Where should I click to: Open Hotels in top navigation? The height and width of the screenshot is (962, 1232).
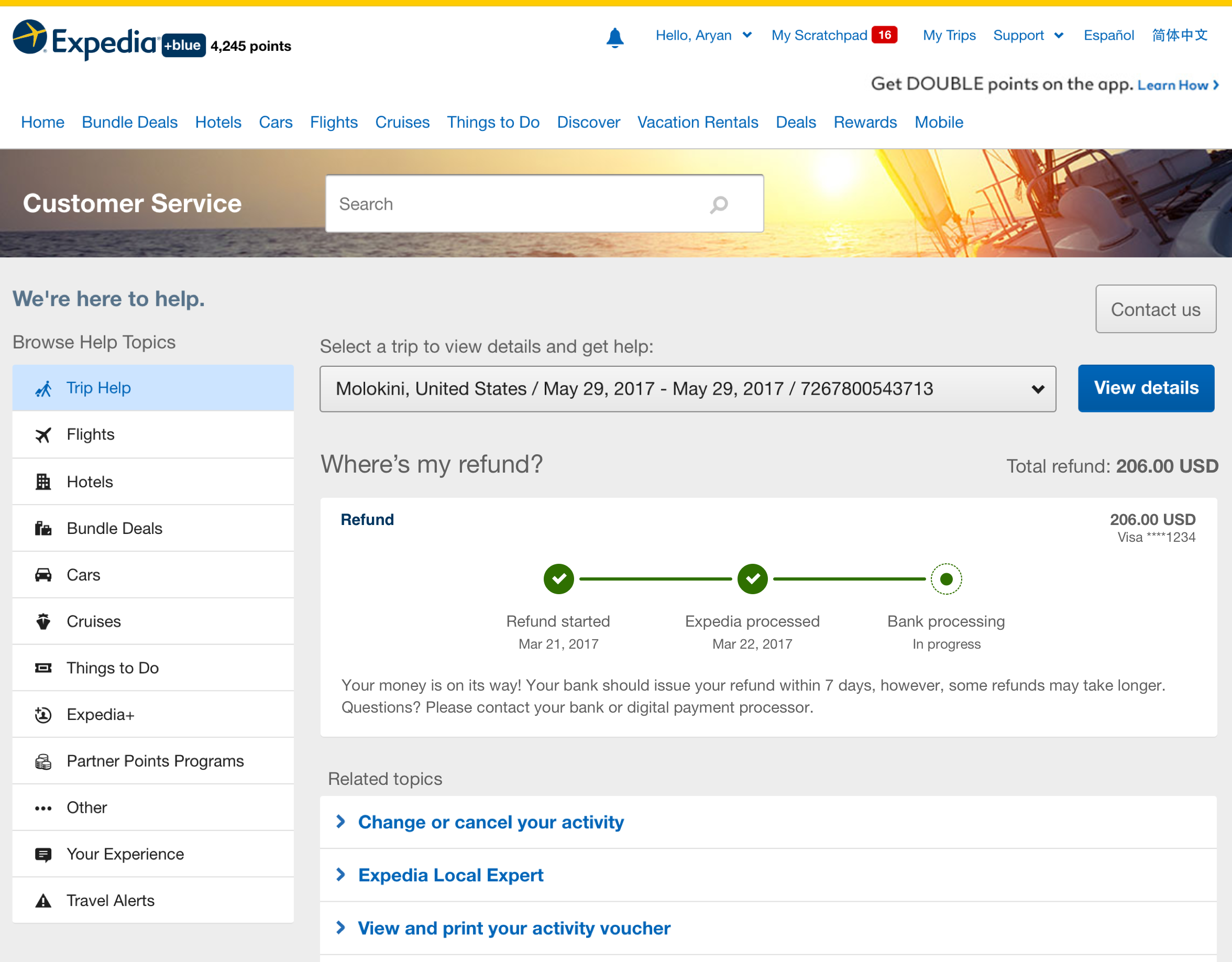click(x=218, y=123)
